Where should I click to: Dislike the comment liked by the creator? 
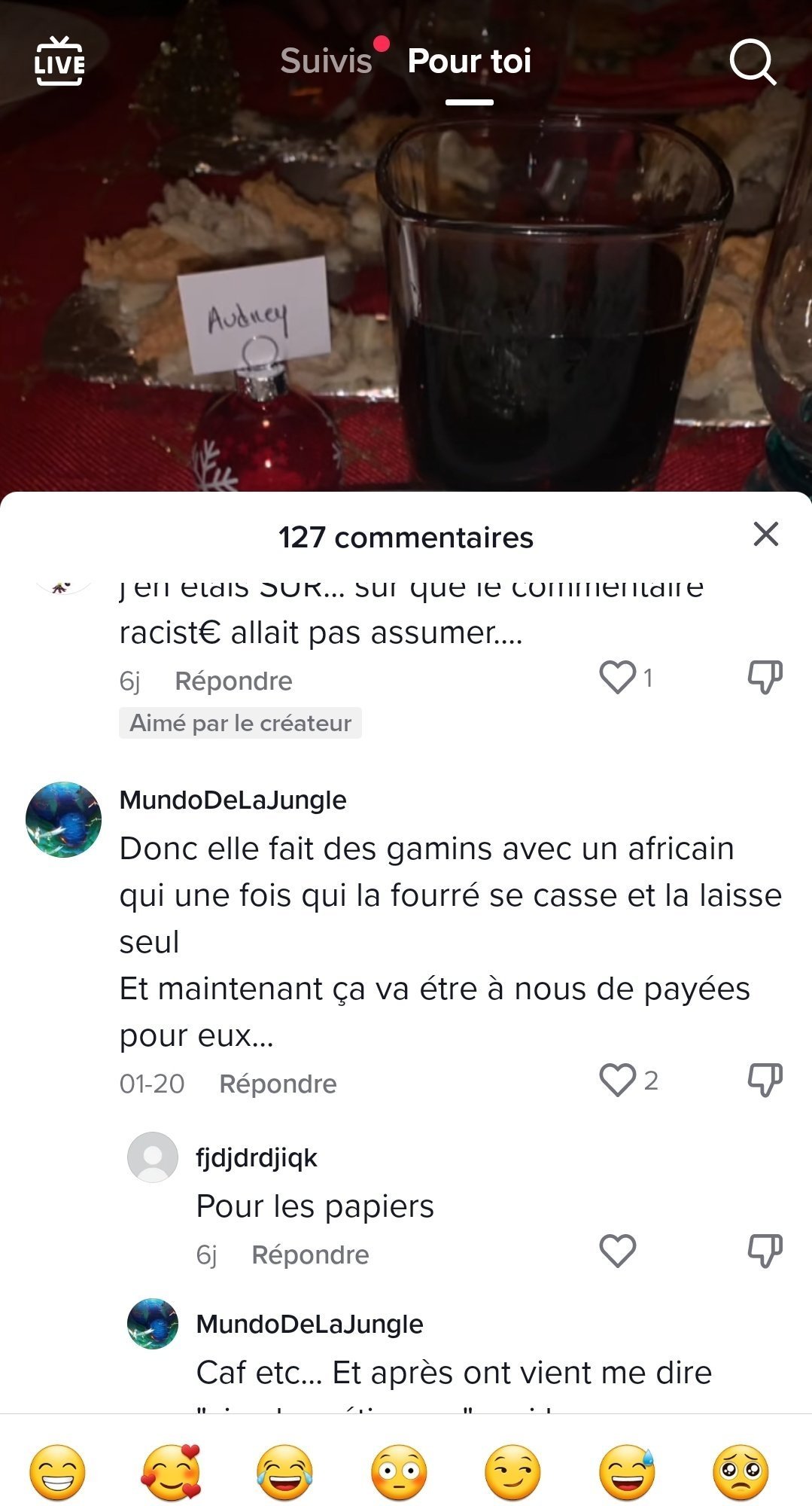(765, 677)
